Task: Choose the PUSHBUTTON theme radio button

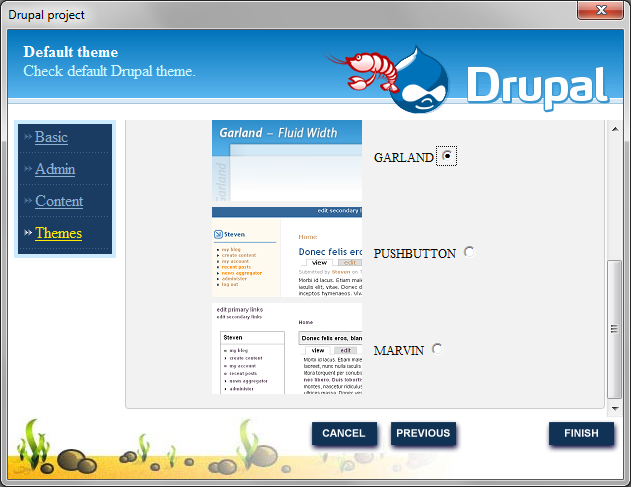Action: [x=469, y=252]
